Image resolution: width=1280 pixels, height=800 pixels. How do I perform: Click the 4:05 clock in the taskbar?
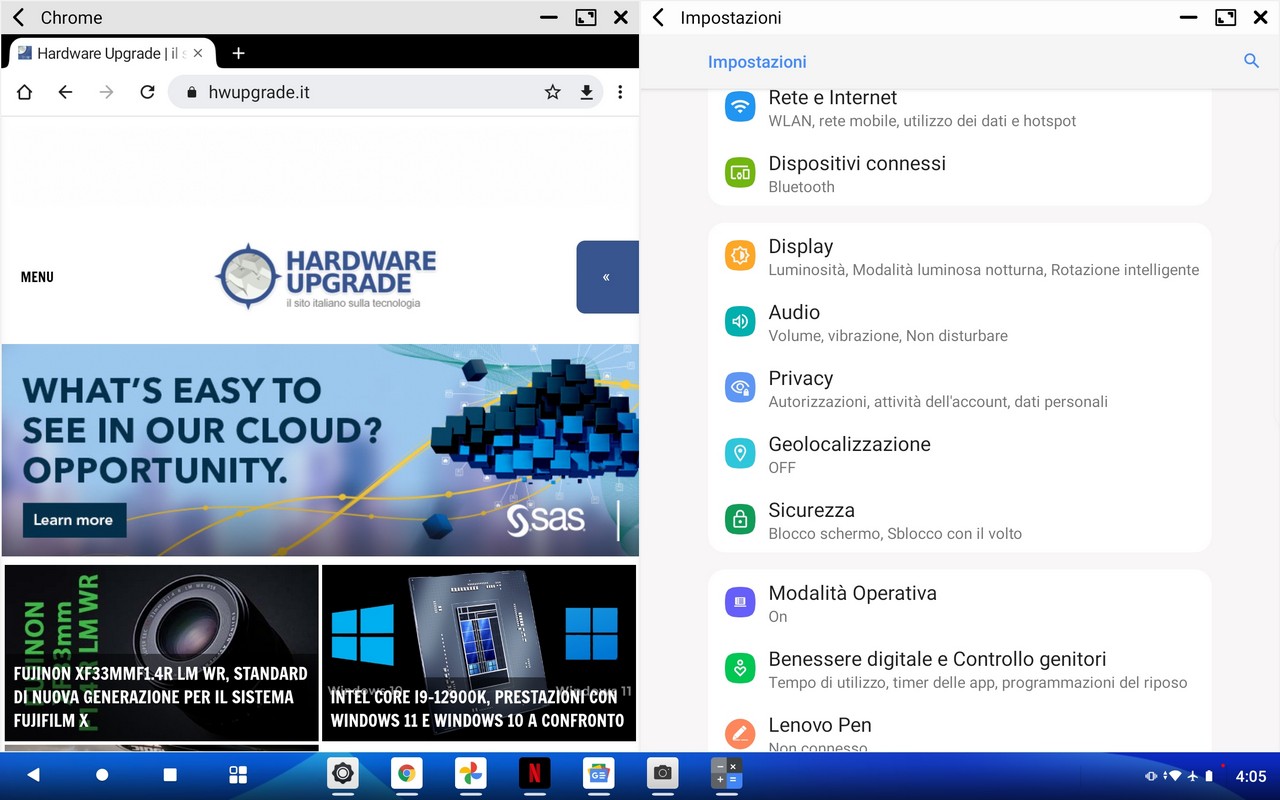click(x=1251, y=776)
